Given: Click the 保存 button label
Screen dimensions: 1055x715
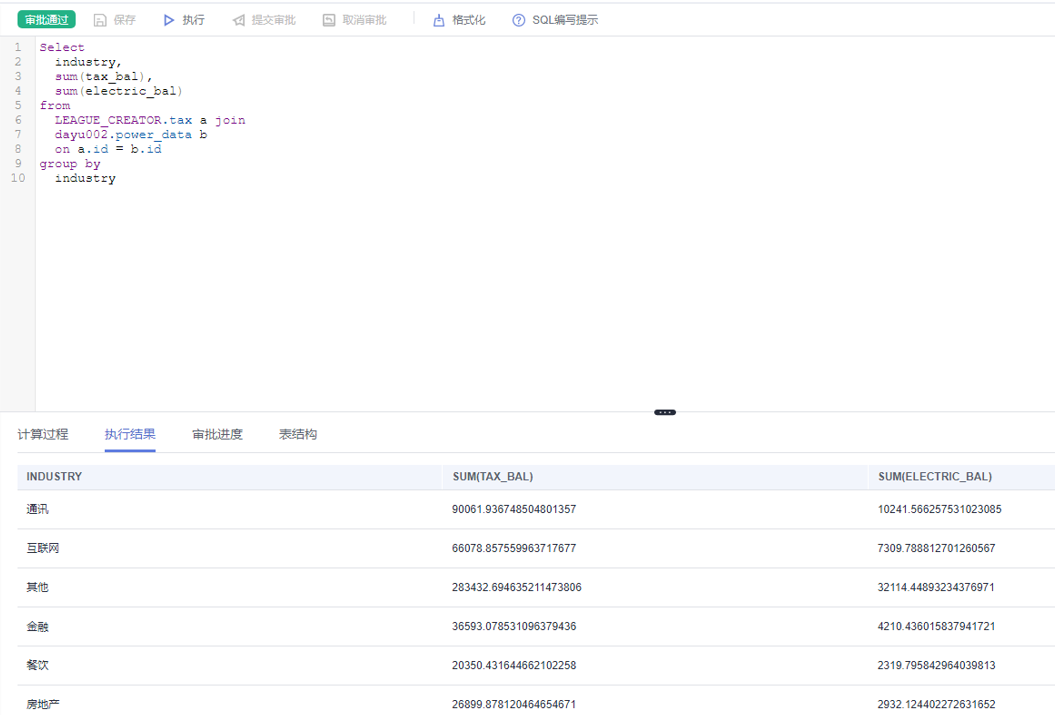Looking at the screenshot, I should point(124,20).
